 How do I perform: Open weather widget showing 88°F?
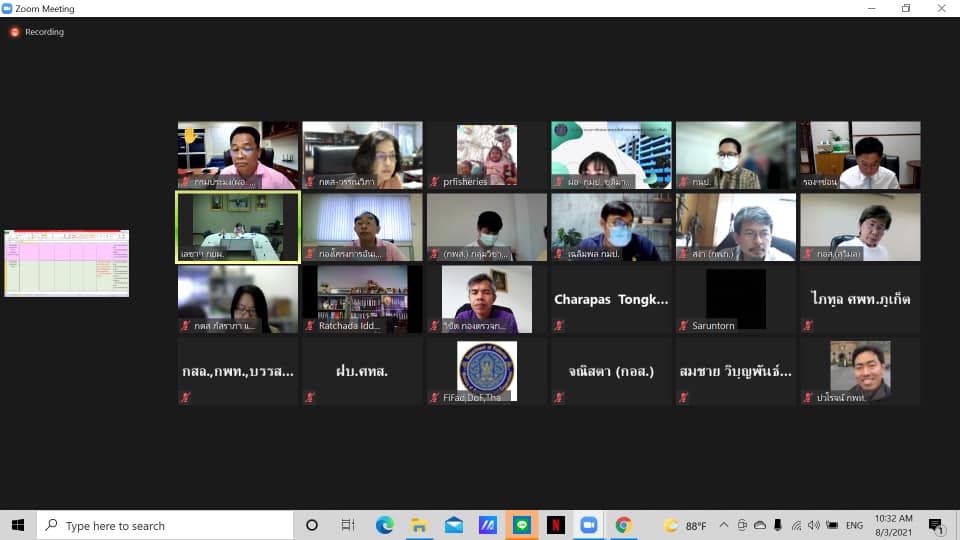tap(685, 525)
